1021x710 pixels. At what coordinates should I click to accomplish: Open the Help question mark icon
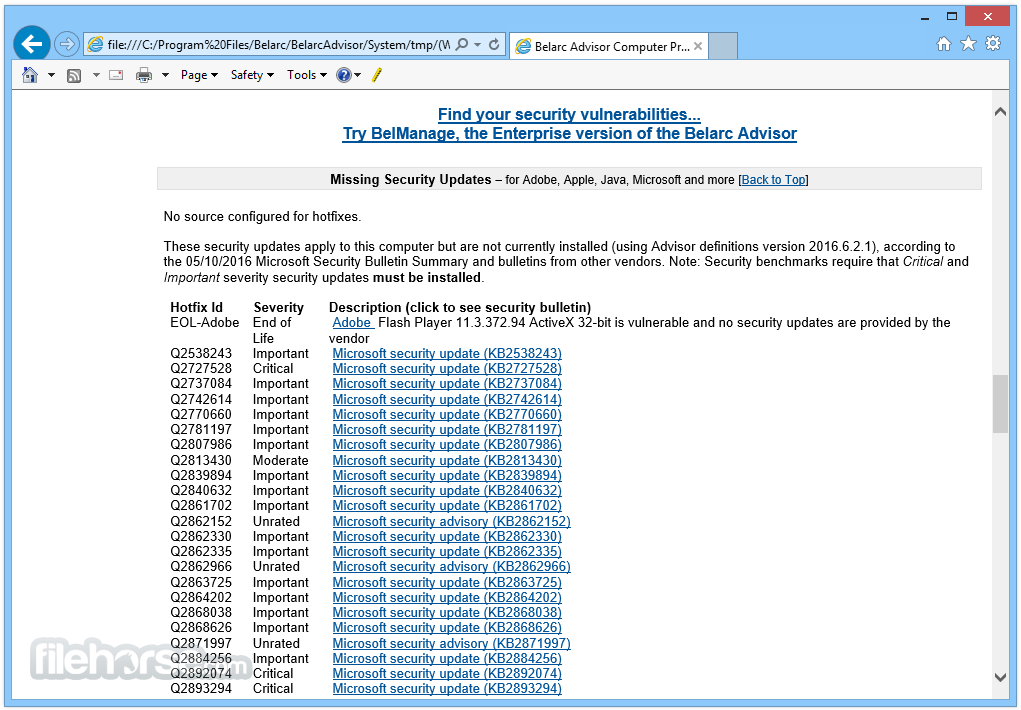tap(343, 75)
